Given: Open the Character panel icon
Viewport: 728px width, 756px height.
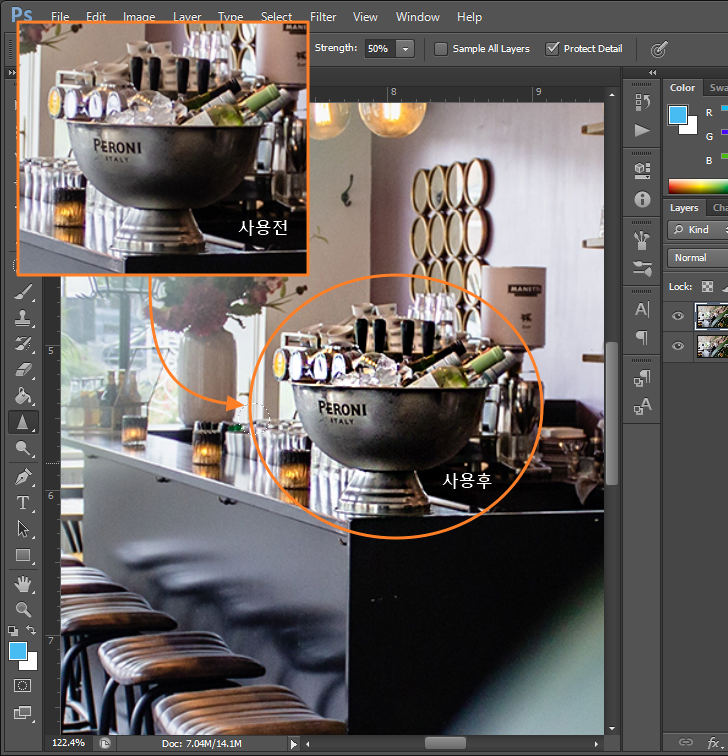Looking at the screenshot, I should tap(642, 309).
